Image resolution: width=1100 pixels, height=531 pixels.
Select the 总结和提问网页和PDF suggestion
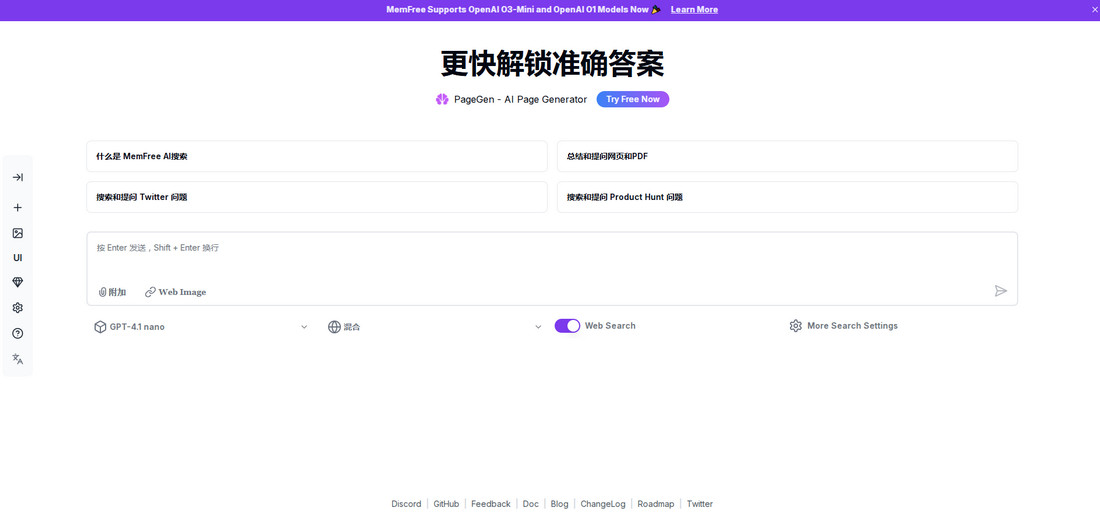coord(787,156)
